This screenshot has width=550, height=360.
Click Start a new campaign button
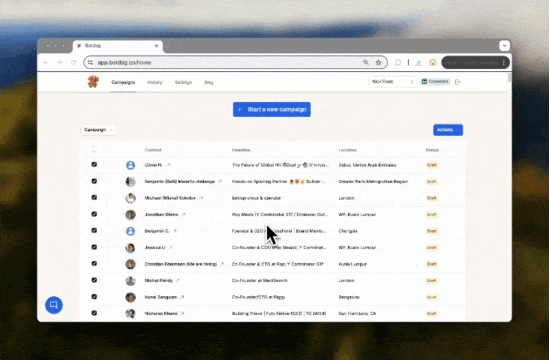pos(272,109)
